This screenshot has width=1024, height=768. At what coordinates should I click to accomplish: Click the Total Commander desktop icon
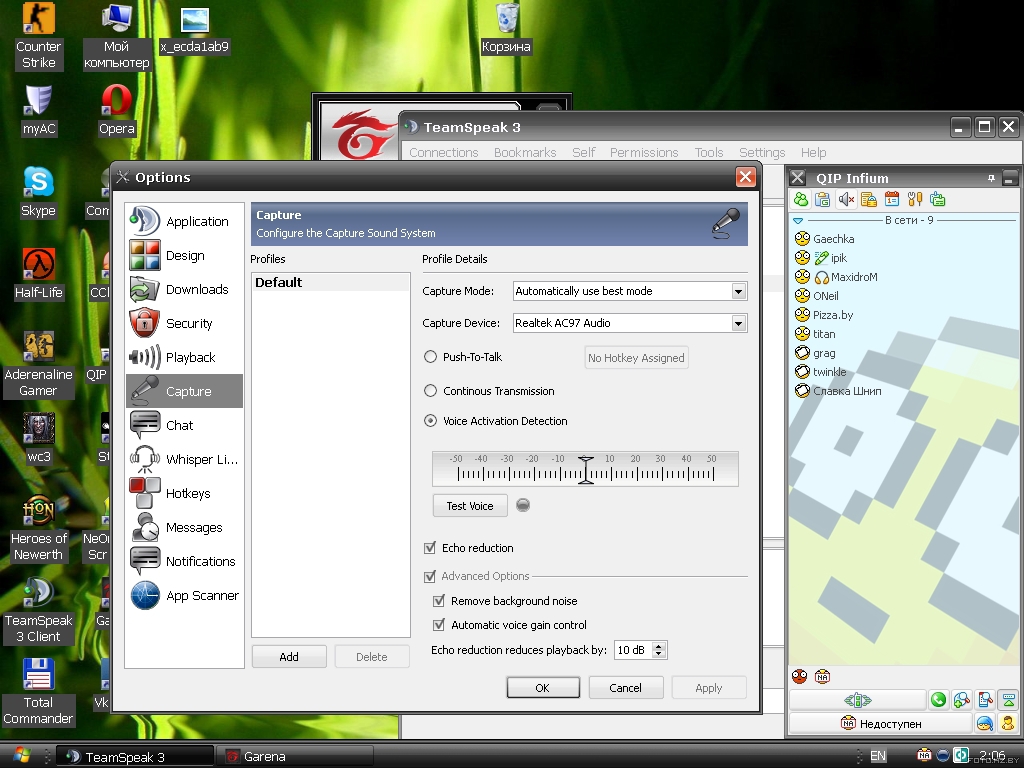38,692
